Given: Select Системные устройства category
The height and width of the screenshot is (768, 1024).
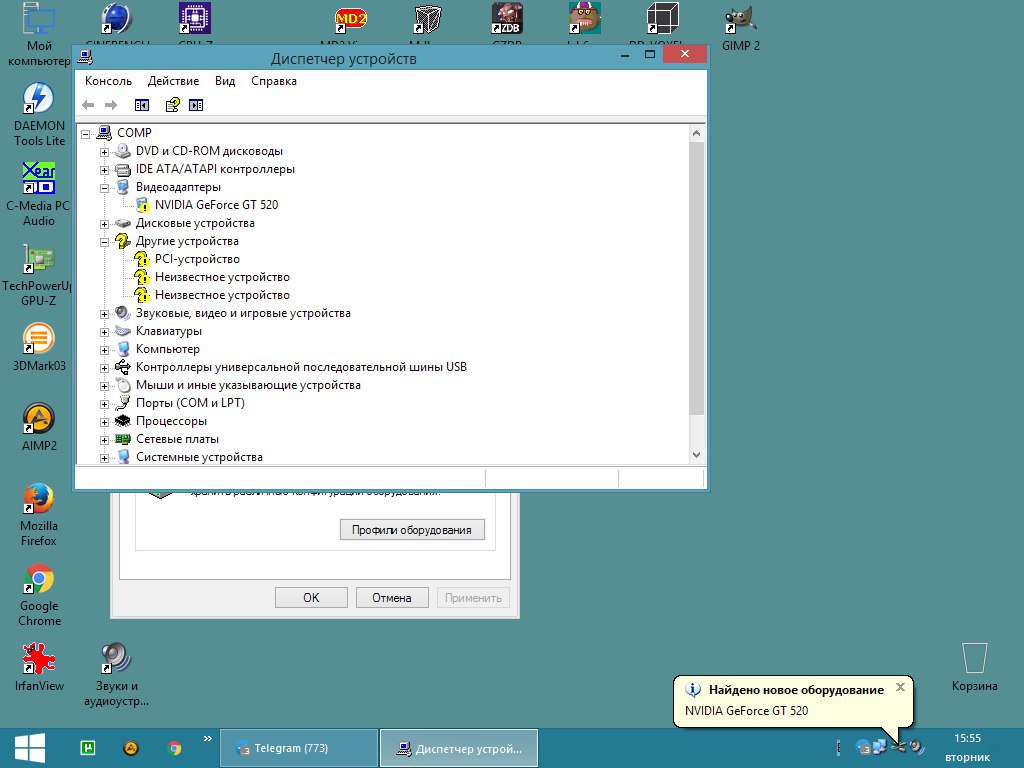Looking at the screenshot, I should click(199, 457).
